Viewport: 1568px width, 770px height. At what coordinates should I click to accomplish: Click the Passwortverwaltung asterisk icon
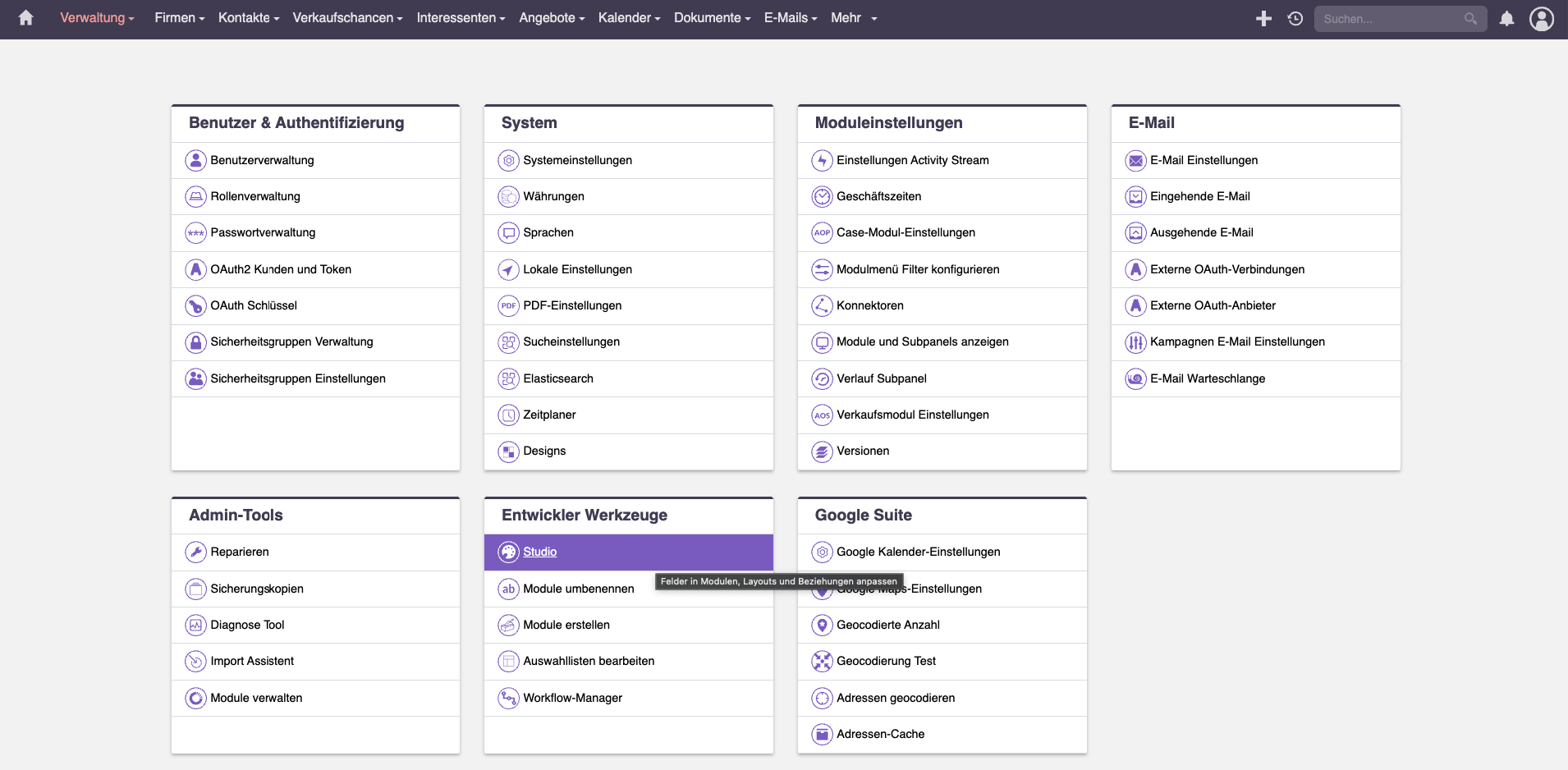pos(195,233)
